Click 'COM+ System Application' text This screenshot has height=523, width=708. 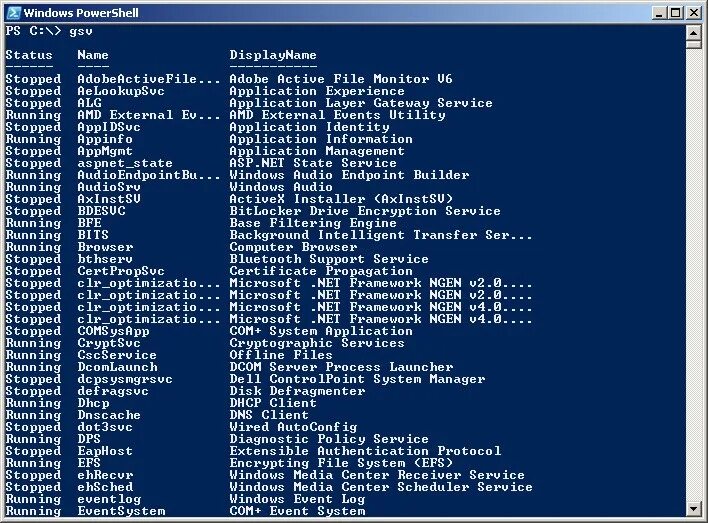[321, 331]
